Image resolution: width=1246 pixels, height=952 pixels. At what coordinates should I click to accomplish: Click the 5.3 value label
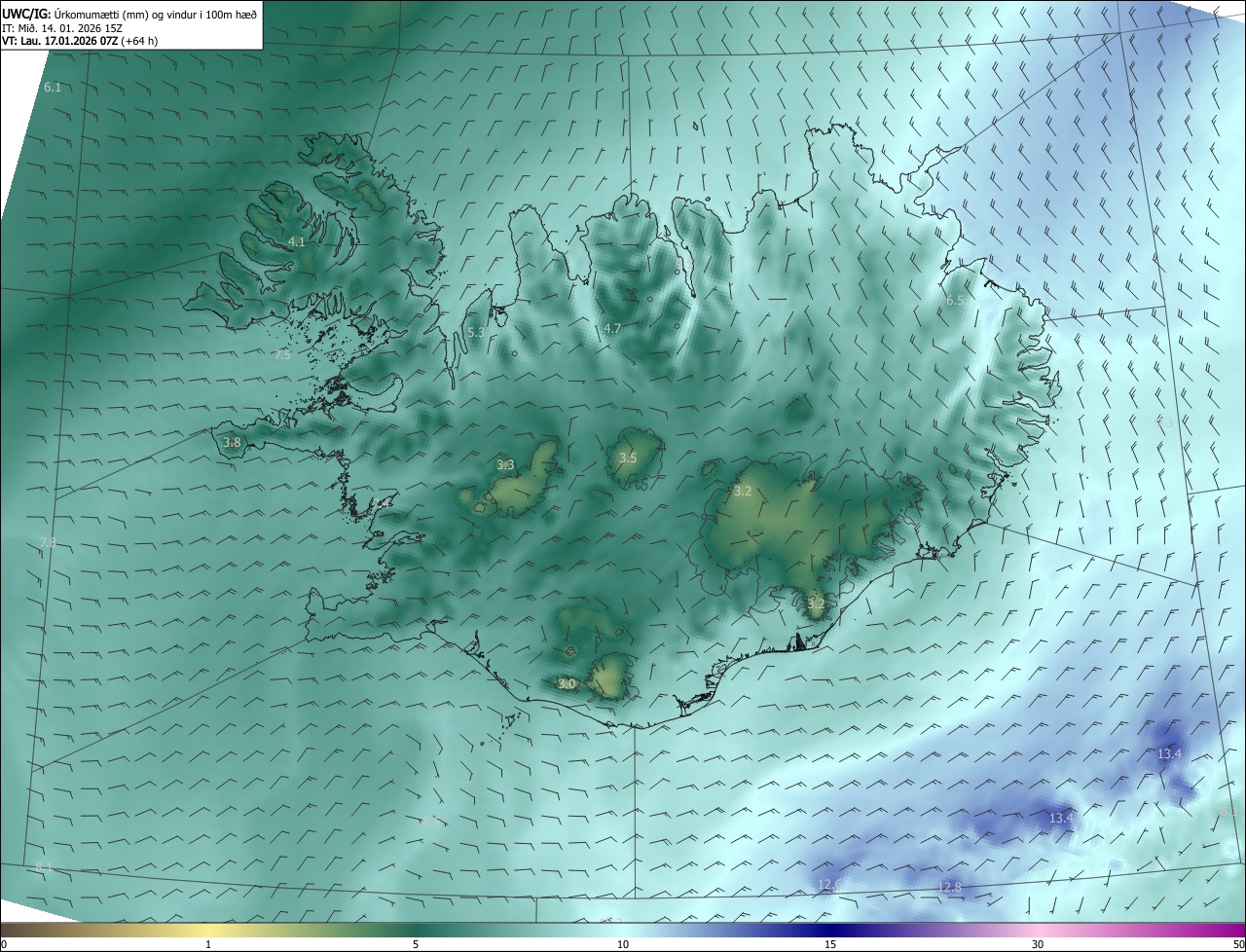coord(476,332)
